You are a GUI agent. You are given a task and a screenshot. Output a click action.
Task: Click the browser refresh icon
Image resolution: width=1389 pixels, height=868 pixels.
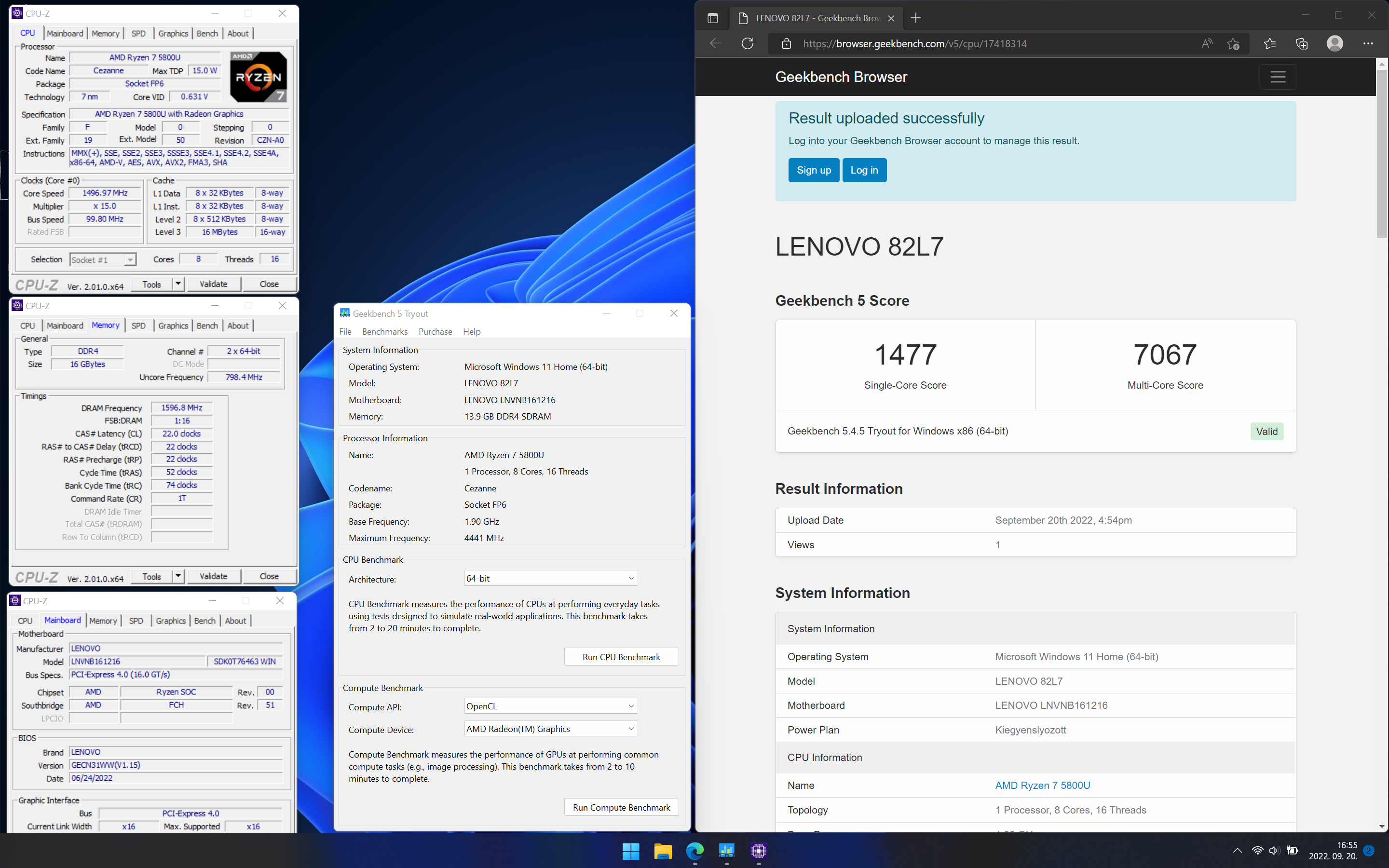[747, 43]
